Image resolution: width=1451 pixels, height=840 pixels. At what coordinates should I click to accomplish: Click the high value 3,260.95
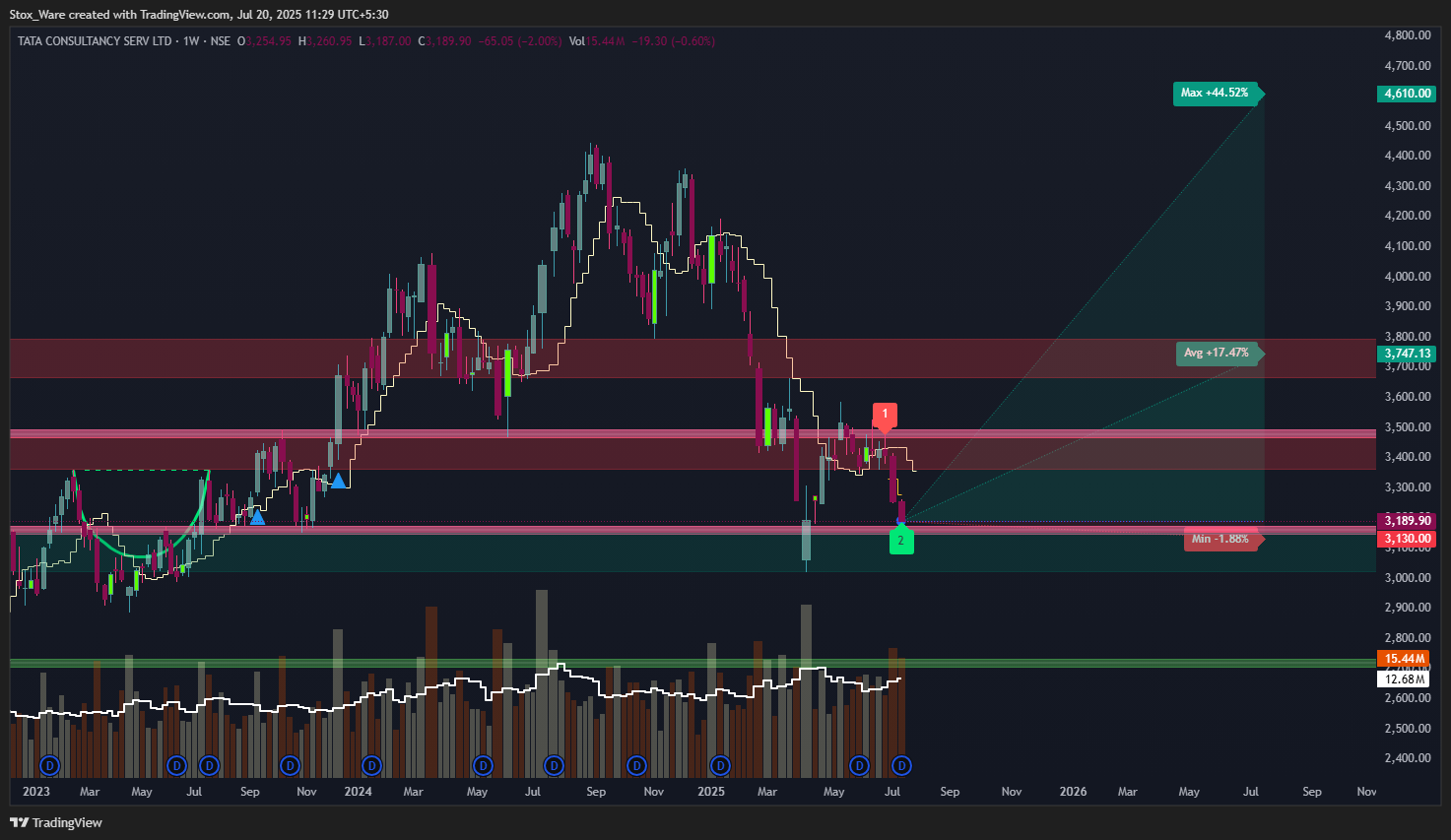(329, 41)
